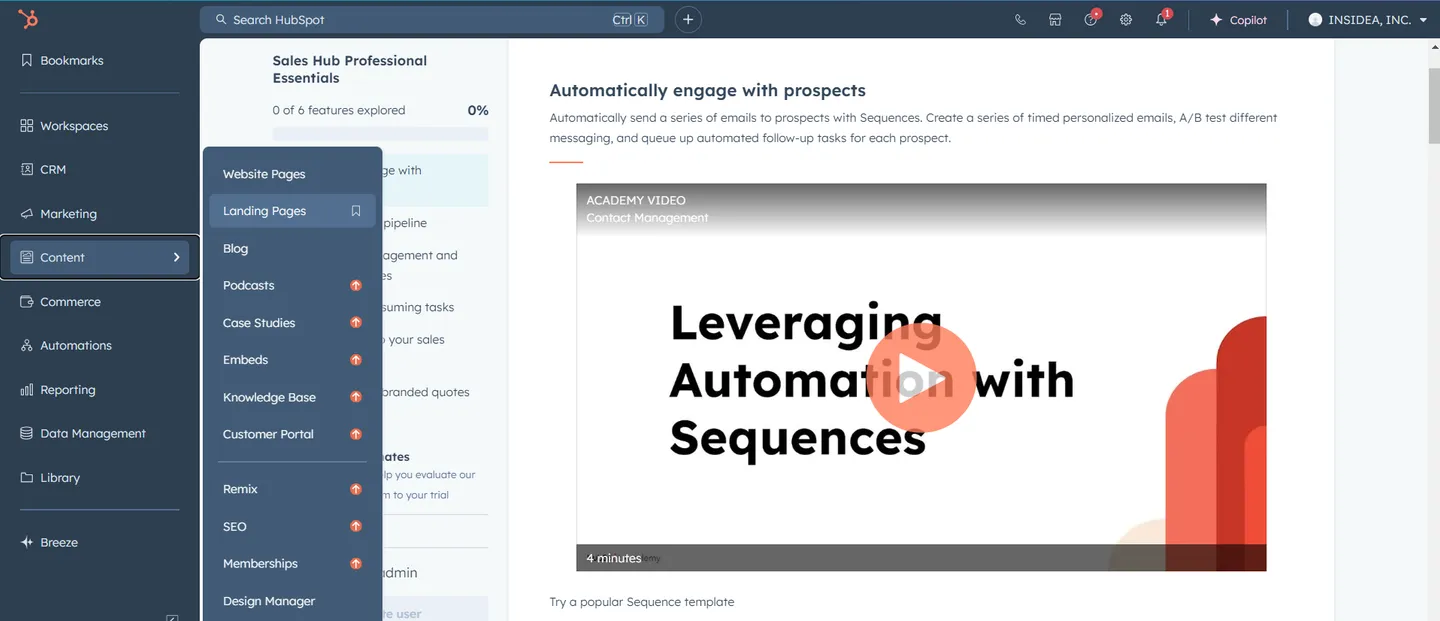Click the Bookmarks ribbon icon
Image resolution: width=1440 pixels, height=621 pixels.
pos(27,61)
